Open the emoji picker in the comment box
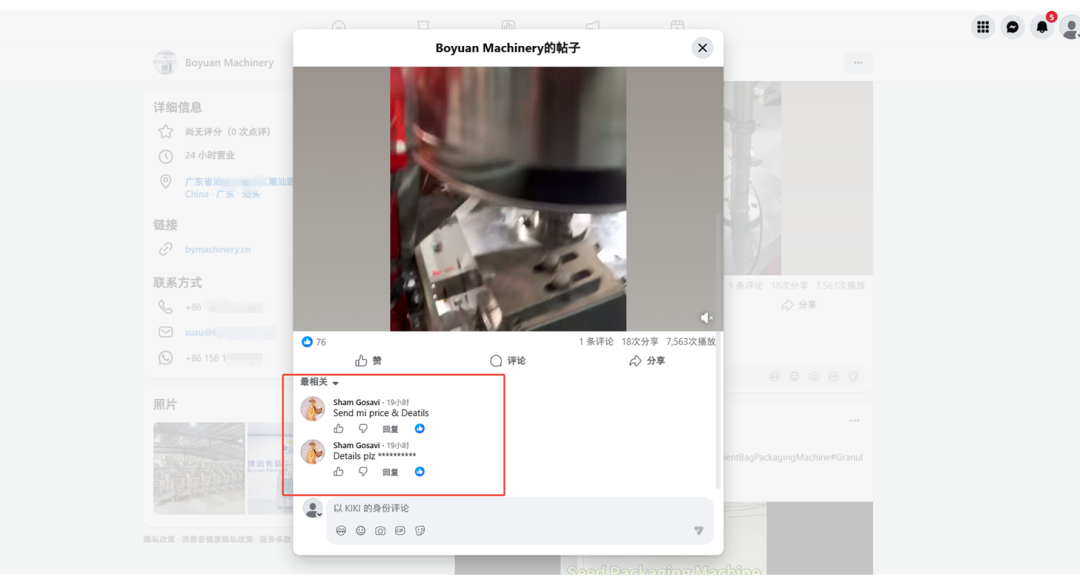 [360, 531]
